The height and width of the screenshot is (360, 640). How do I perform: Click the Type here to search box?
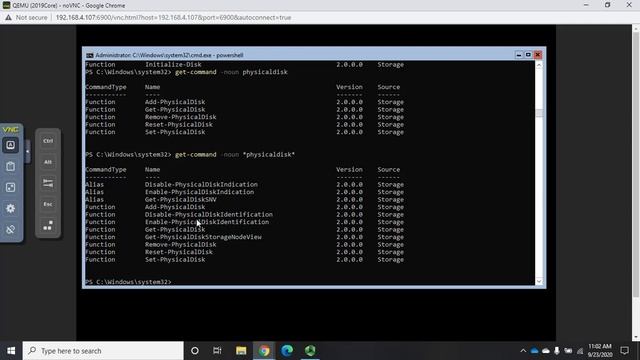103,351
